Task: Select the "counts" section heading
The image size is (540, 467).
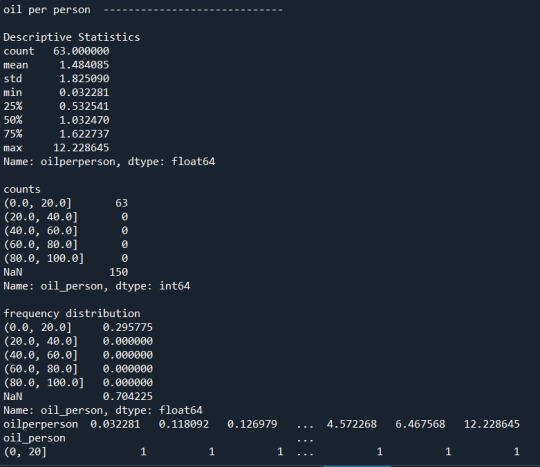Action: click(22, 189)
